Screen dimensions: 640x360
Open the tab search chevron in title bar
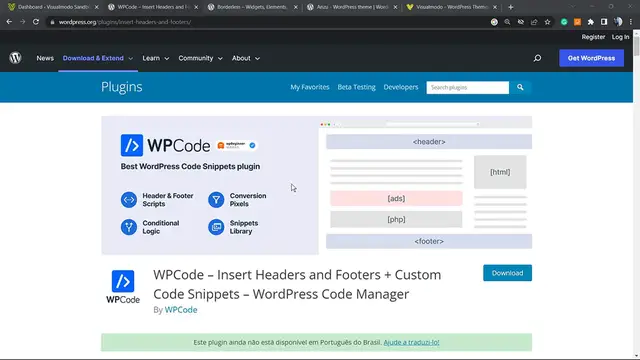click(572, 7)
